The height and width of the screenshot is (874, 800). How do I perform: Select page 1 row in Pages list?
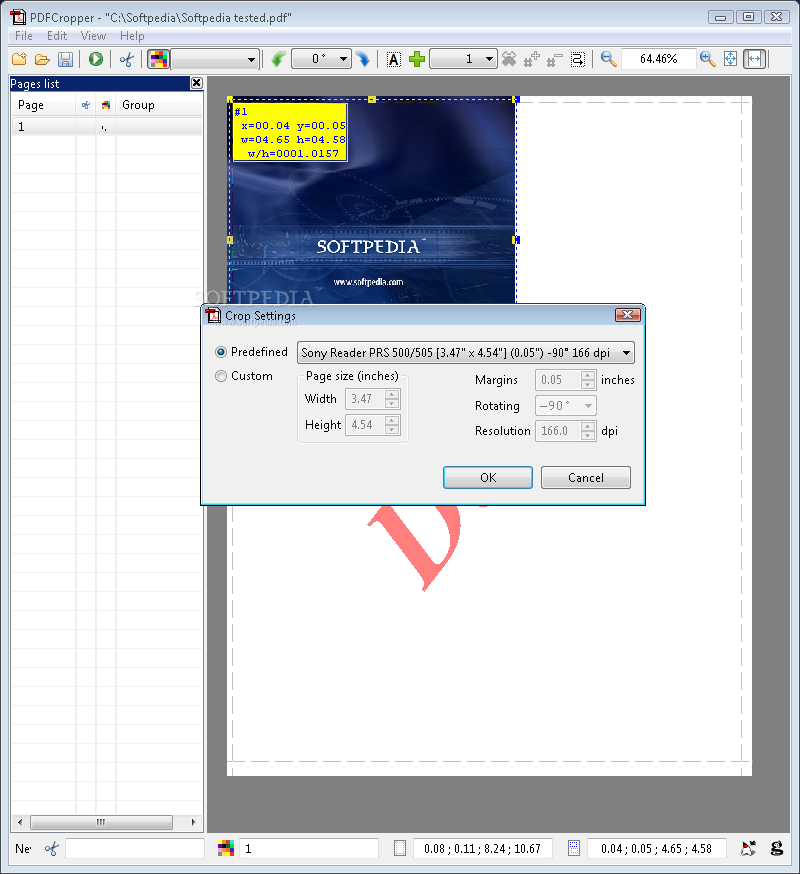tap(107, 127)
